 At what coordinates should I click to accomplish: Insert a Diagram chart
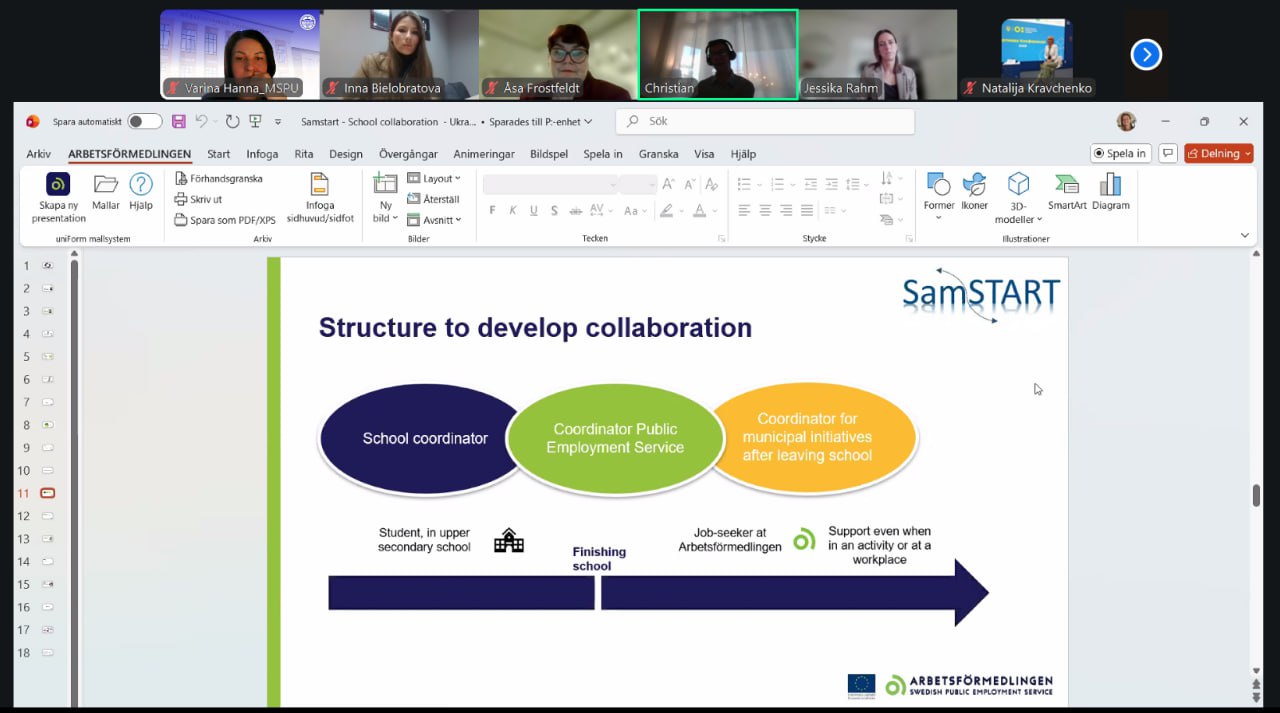pos(1110,185)
